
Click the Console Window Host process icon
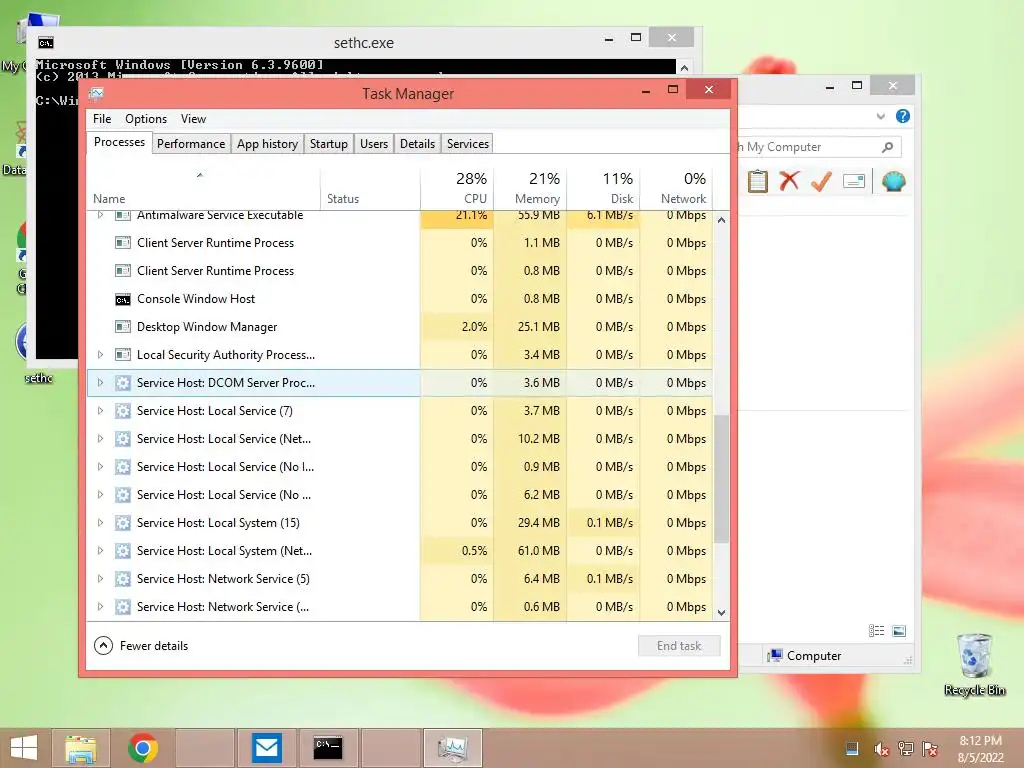pyautogui.click(x=123, y=299)
